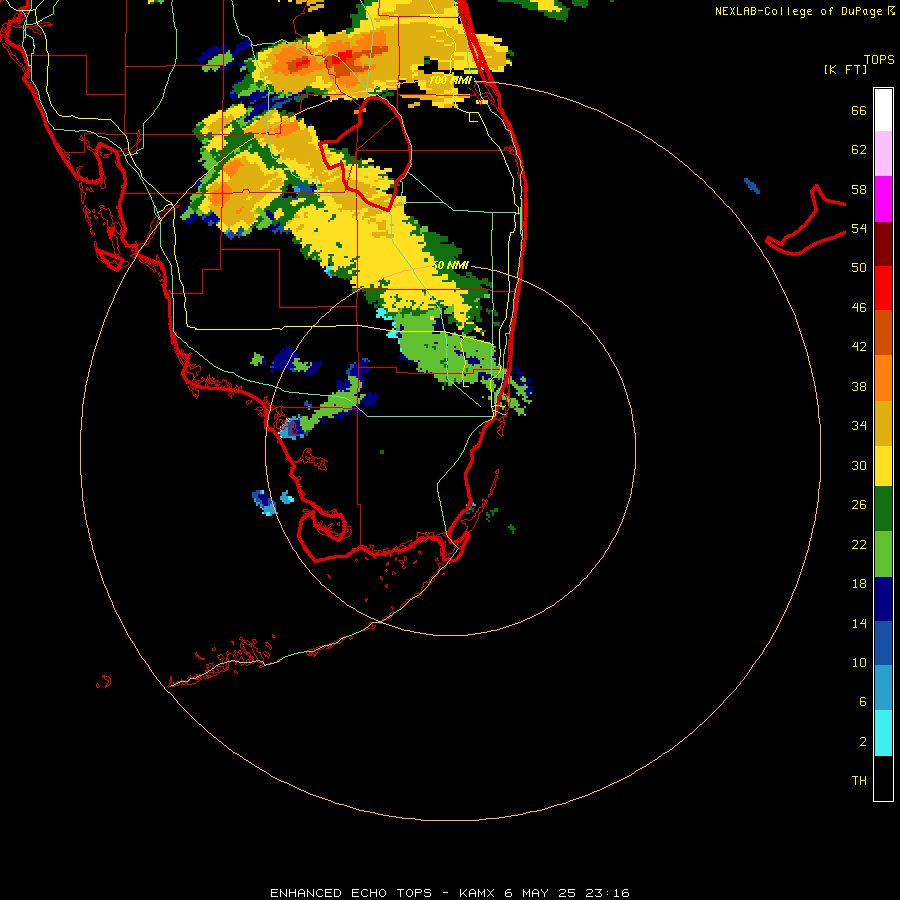Click the navy blue legend swatch
900x900 pixels.
(883, 599)
